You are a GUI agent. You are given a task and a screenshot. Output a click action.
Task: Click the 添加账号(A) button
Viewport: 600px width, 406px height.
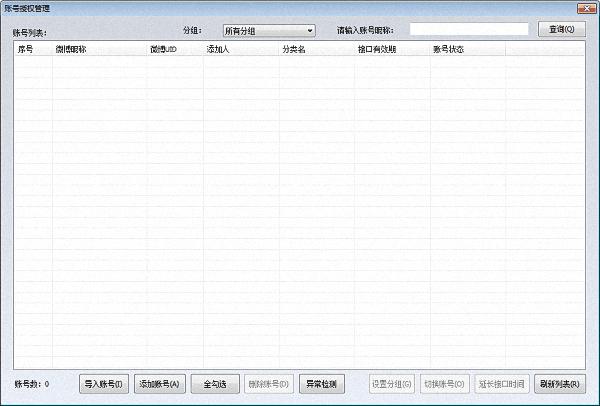click(x=160, y=384)
